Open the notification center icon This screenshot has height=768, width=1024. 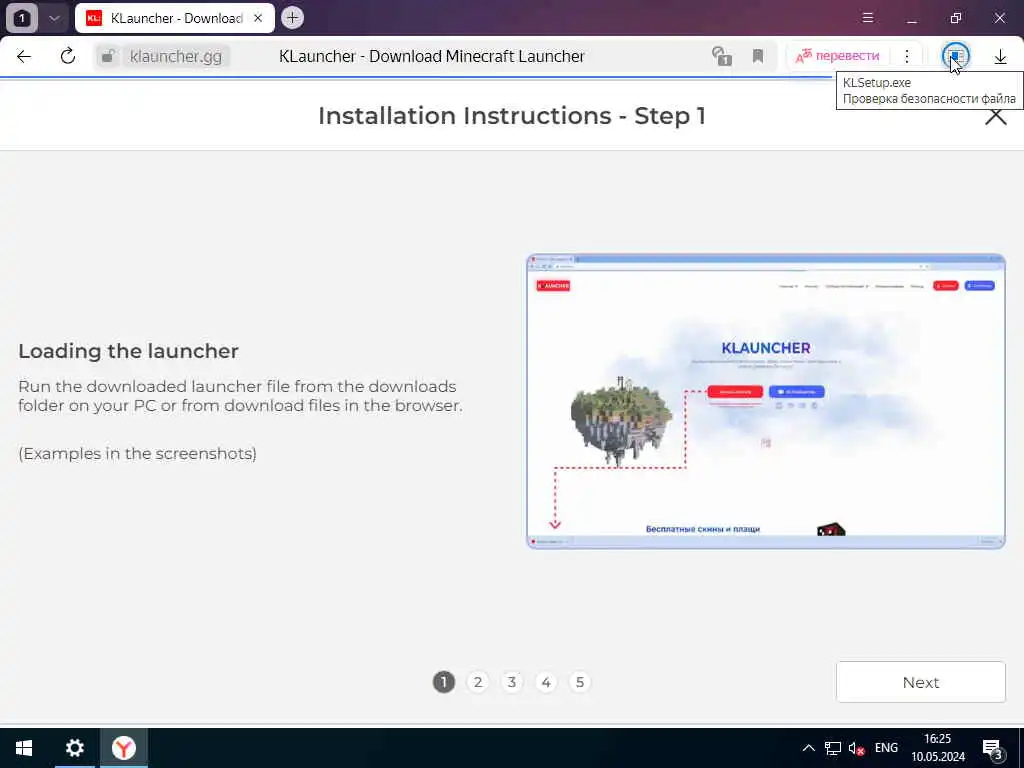pyautogui.click(x=993, y=748)
